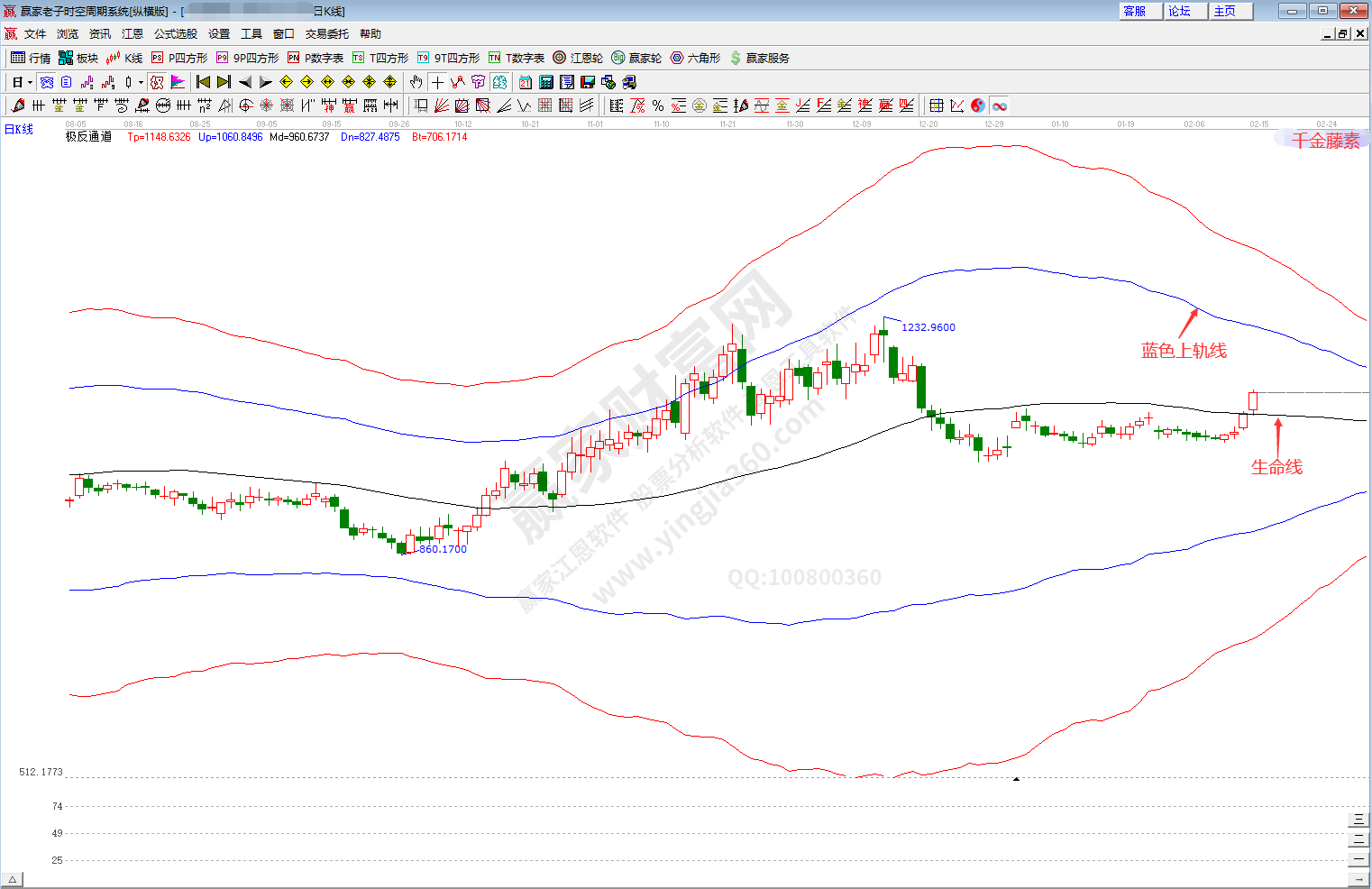Click the hand pan tool icon

[x=416, y=82]
